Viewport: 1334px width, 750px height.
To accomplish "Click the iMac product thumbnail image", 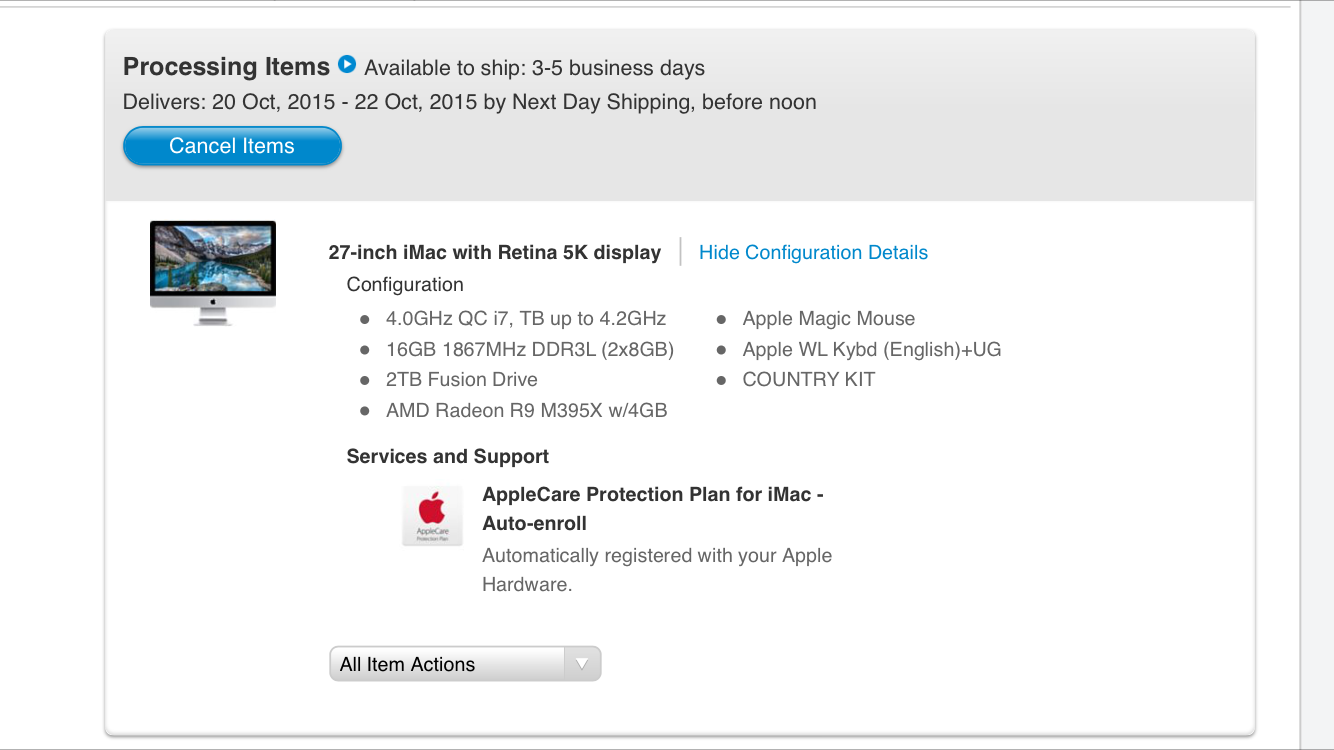I will pyautogui.click(x=213, y=272).
